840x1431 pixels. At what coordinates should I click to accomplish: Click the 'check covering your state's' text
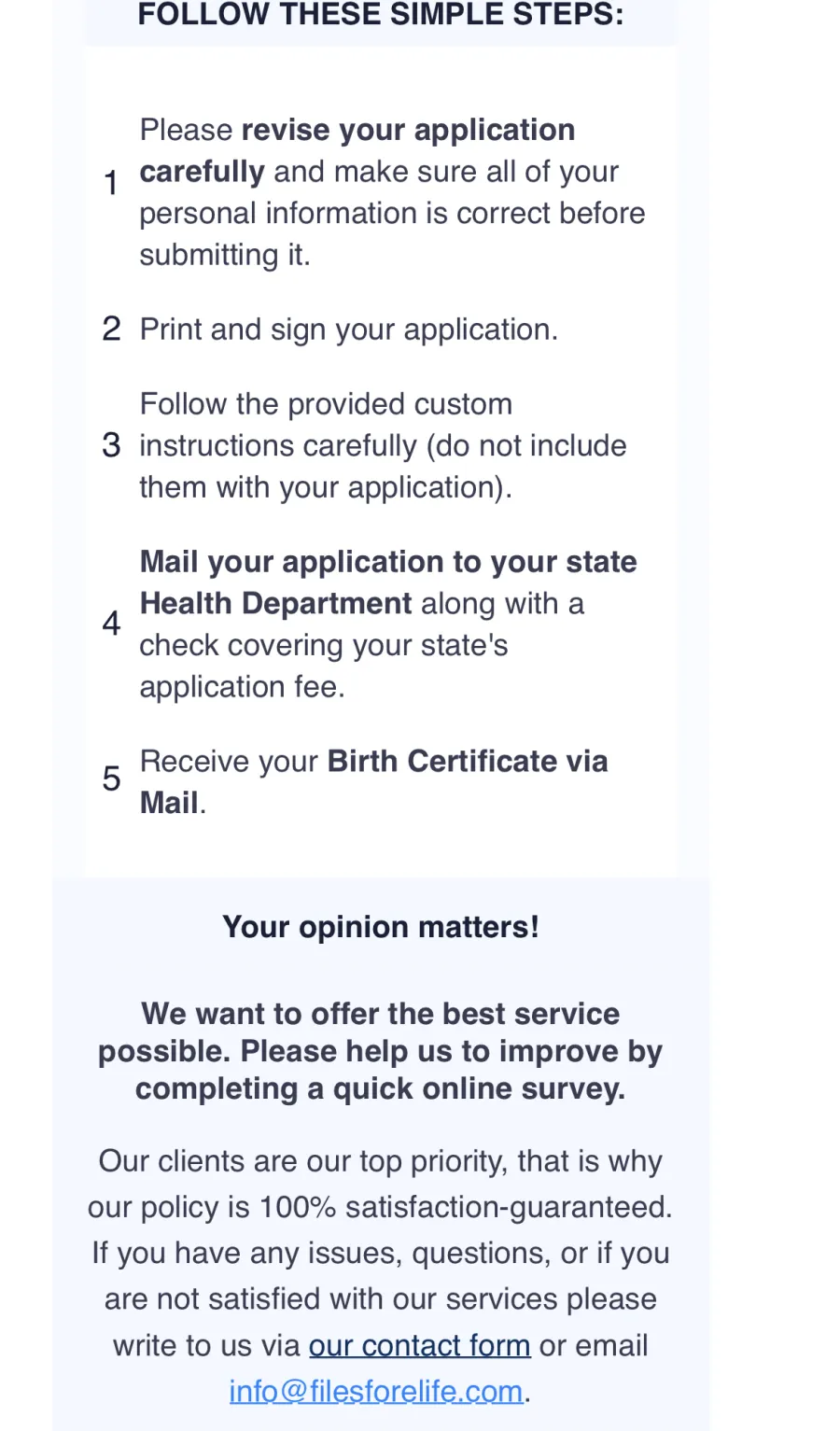[324, 645]
